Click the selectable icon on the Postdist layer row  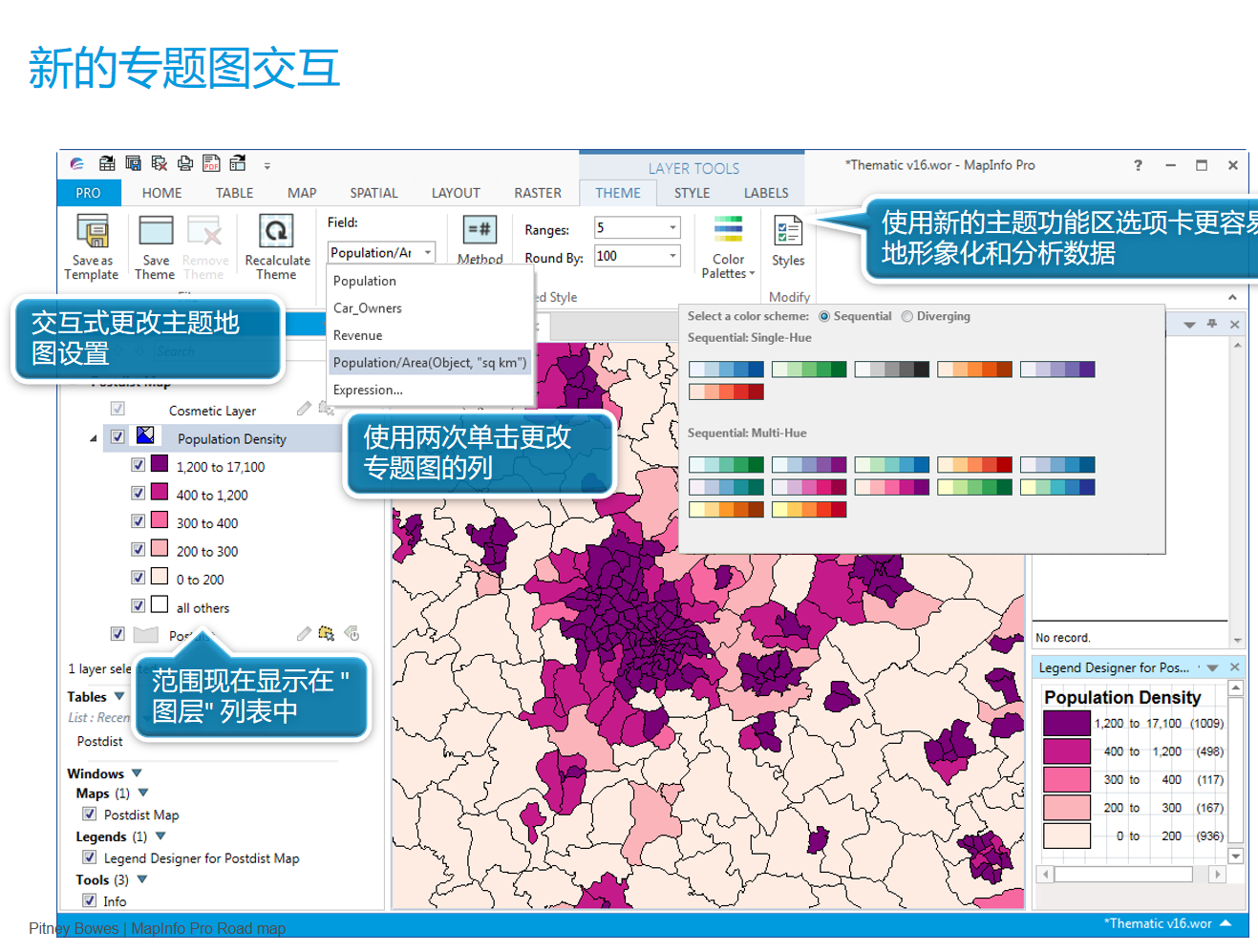coord(327,633)
